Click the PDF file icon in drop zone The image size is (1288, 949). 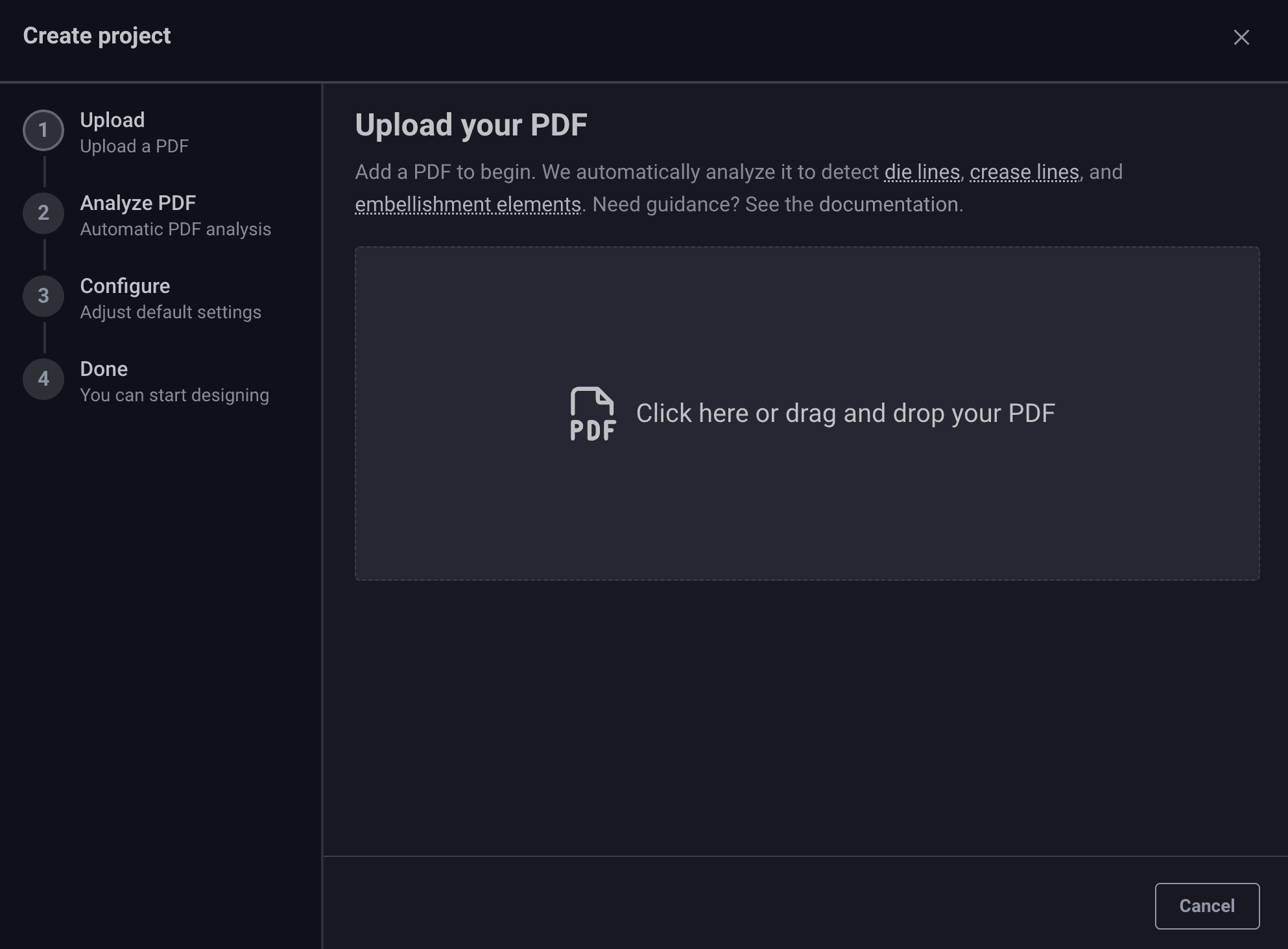pyautogui.click(x=593, y=414)
